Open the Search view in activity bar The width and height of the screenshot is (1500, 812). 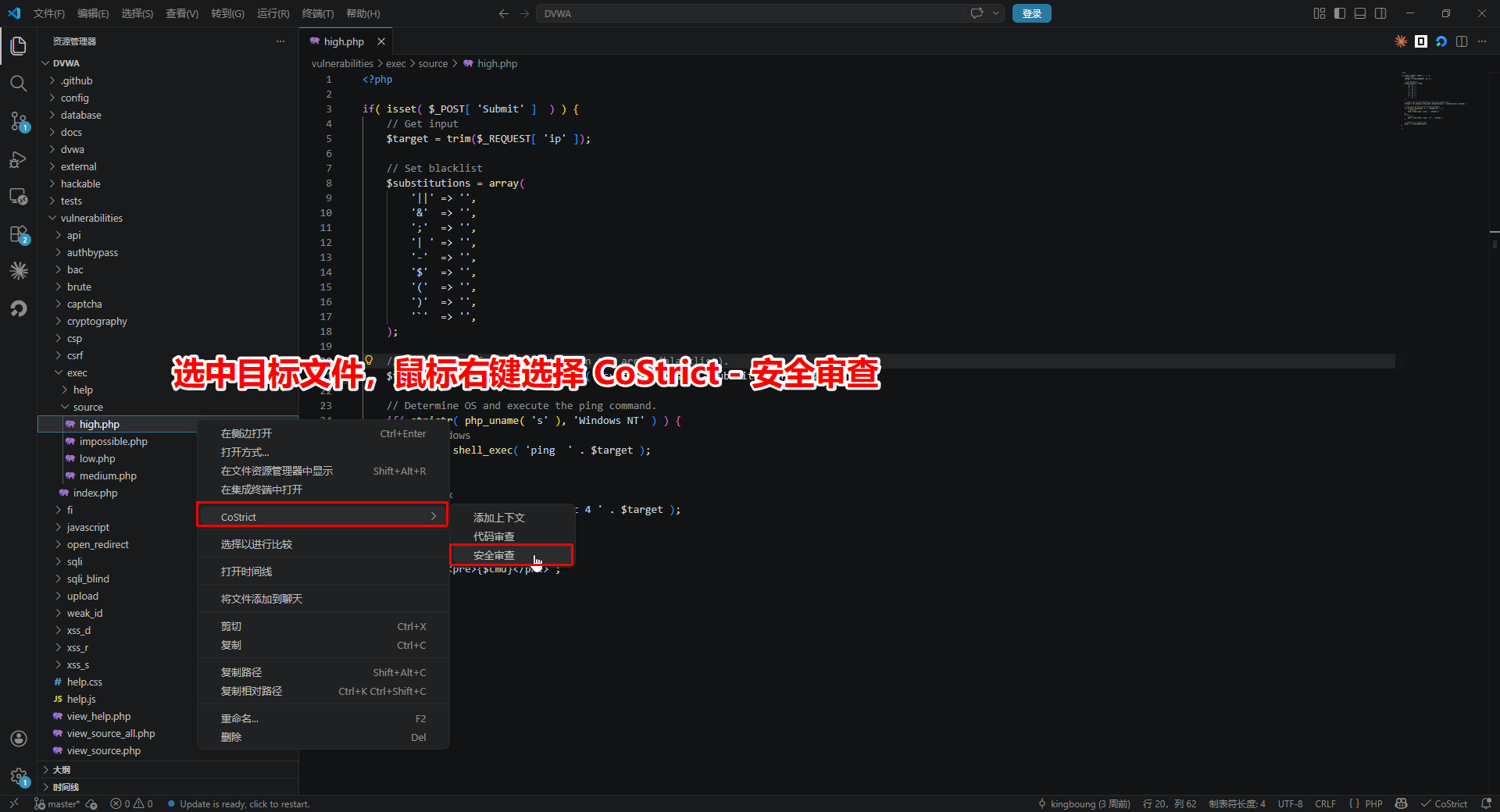pyautogui.click(x=19, y=84)
